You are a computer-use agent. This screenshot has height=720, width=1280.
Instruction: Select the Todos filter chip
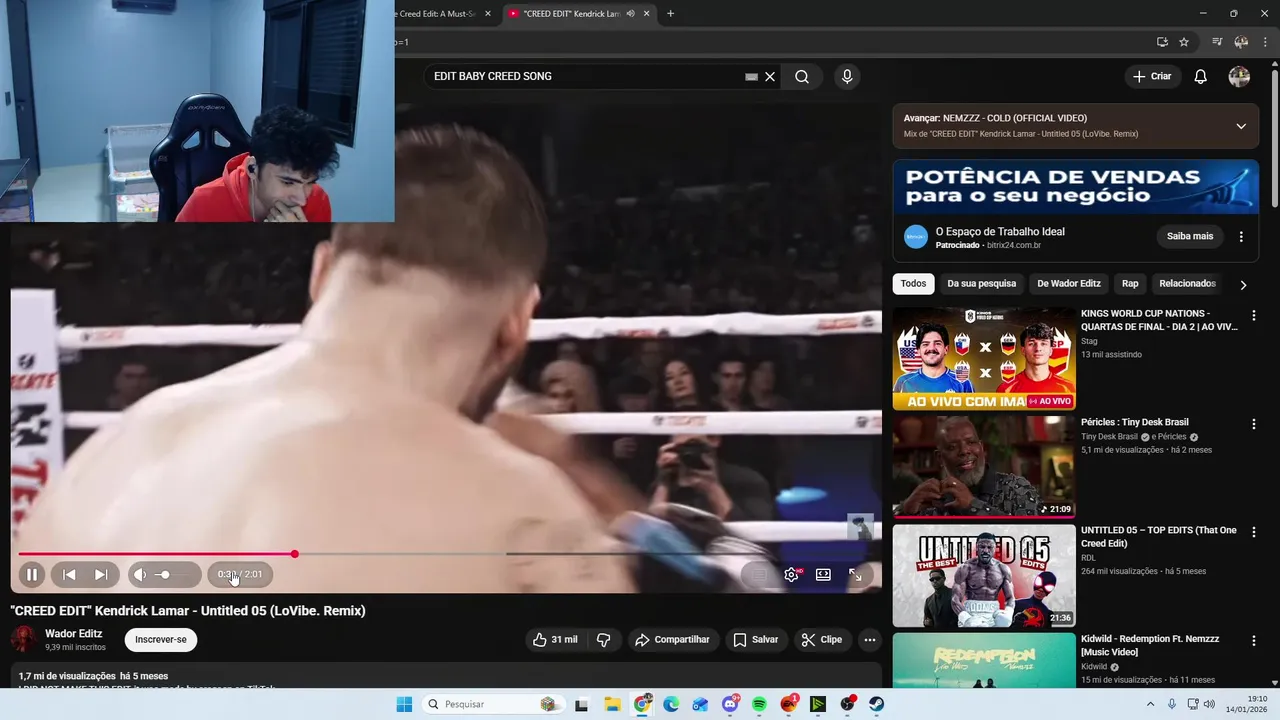point(913,283)
